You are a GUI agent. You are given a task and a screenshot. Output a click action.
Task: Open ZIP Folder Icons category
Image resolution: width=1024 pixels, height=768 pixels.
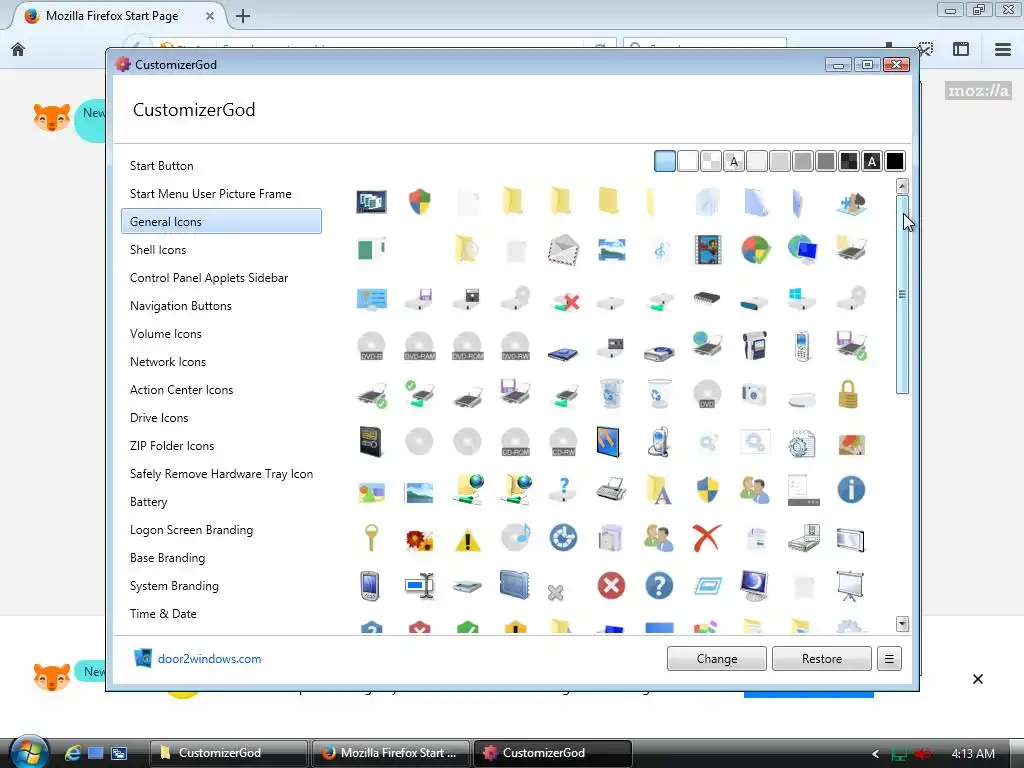[172, 446]
